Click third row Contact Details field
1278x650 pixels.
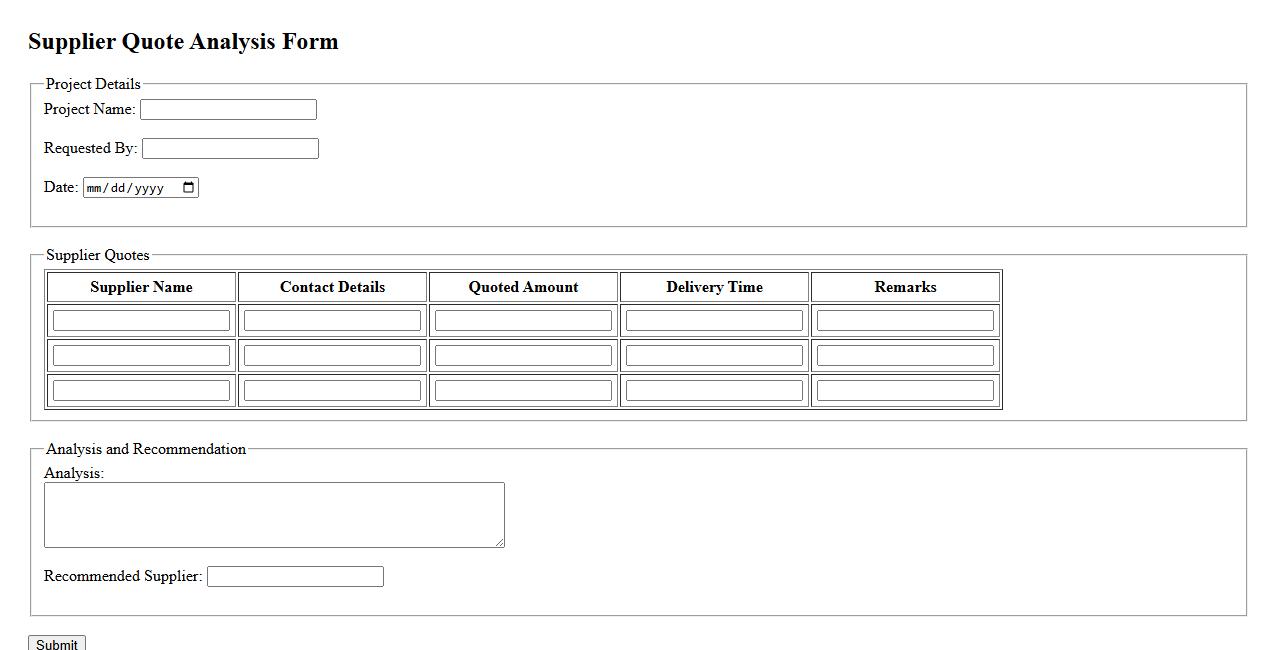(332, 390)
